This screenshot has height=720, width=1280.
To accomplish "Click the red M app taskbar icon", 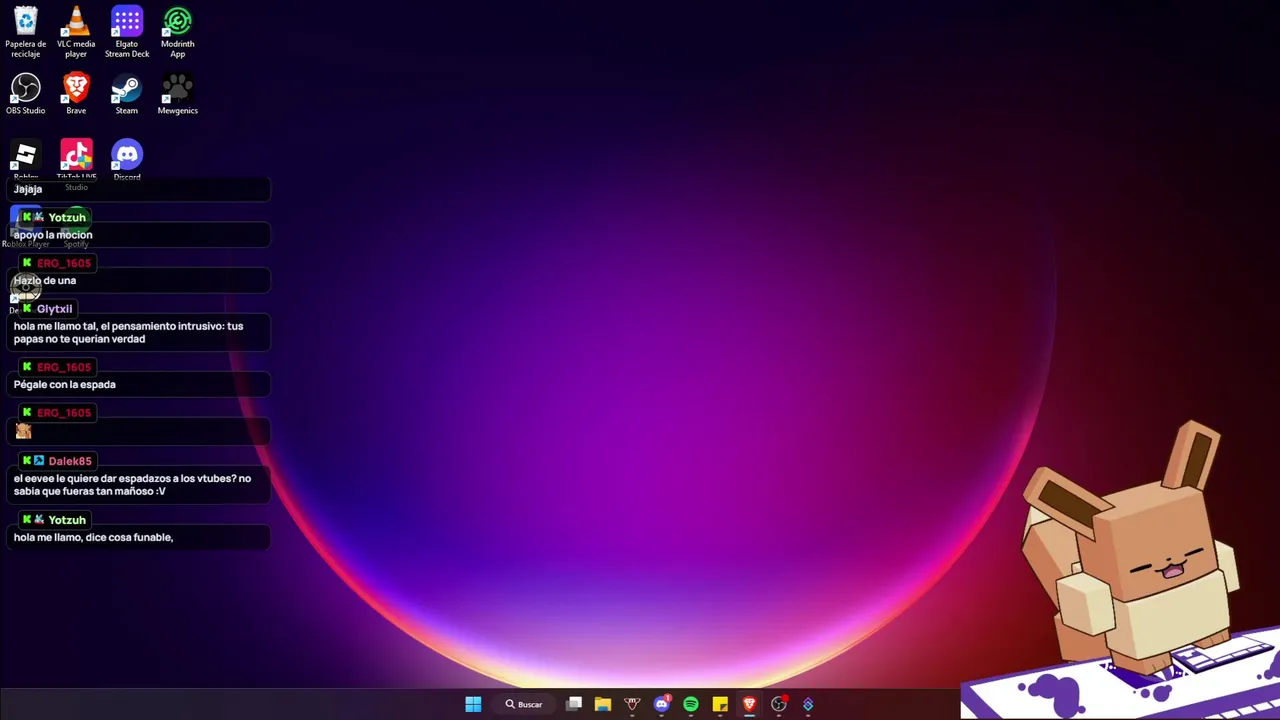I will pos(632,704).
